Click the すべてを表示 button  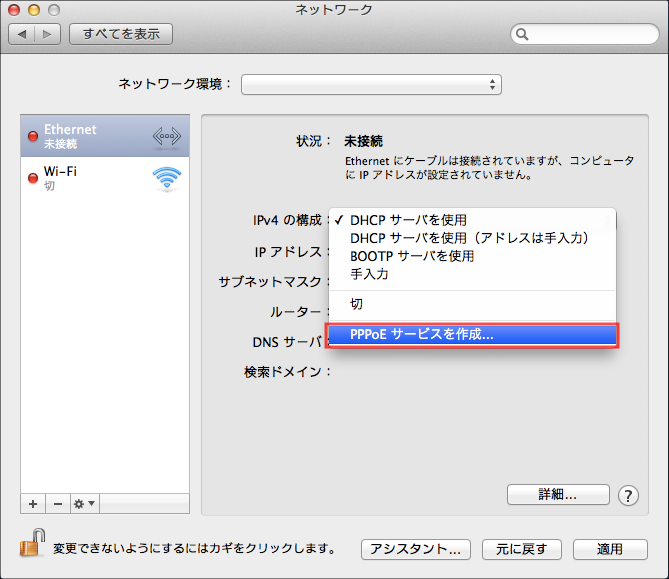click(121, 34)
